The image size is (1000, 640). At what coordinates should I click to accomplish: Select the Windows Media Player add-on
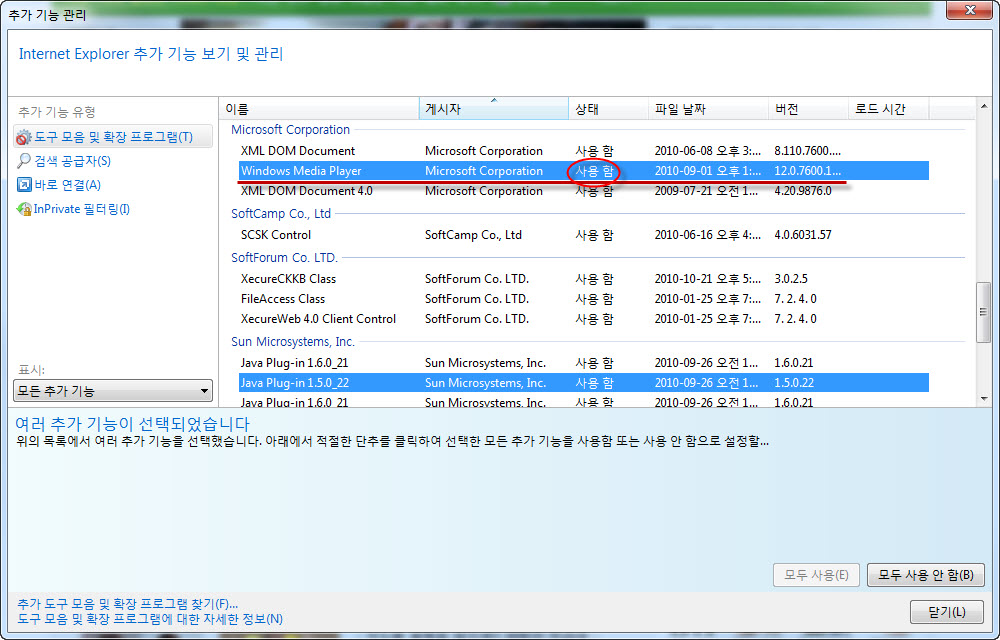(x=584, y=171)
